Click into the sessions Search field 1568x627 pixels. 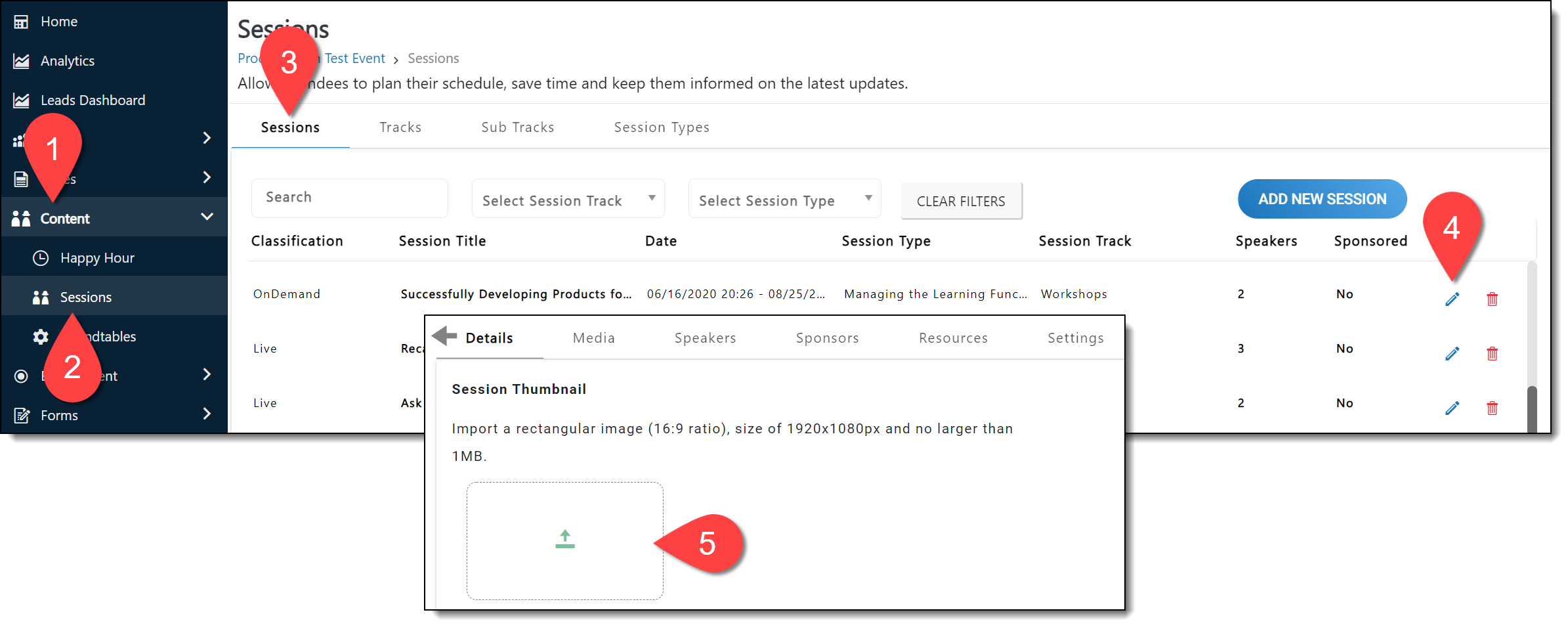tap(349, 198)
